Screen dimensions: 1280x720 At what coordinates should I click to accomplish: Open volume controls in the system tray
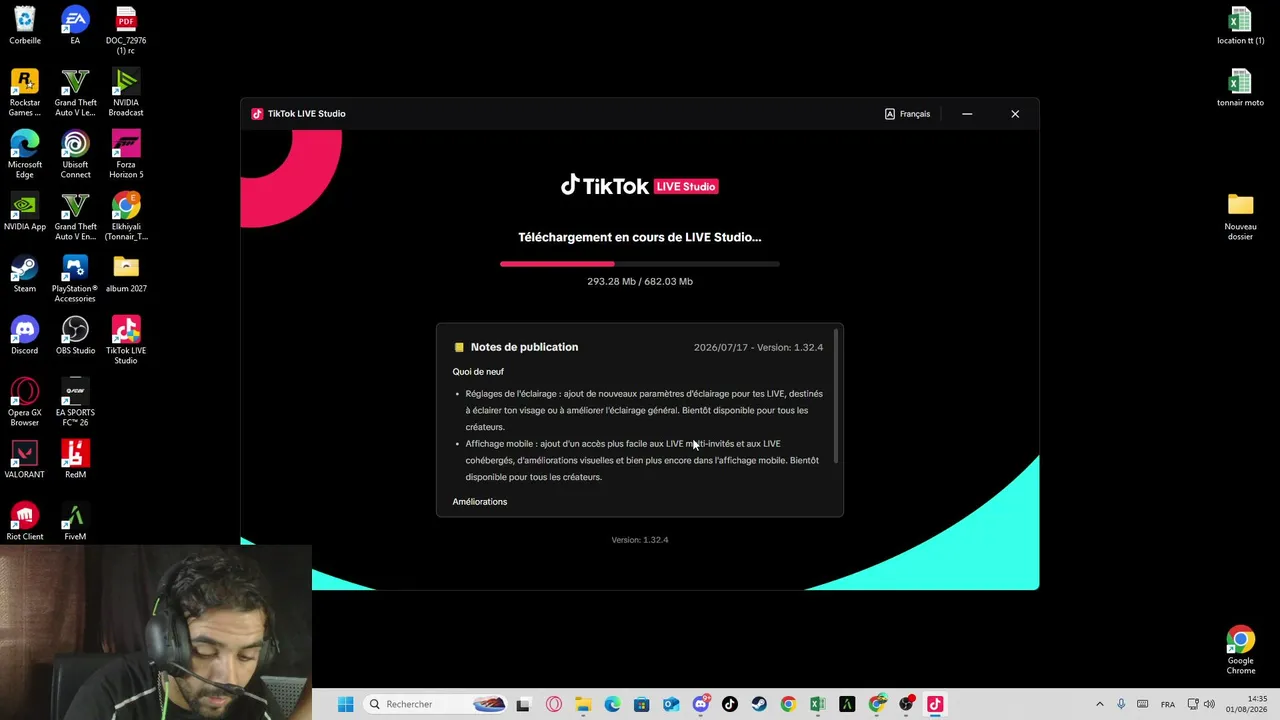(x=1211, y=704)
